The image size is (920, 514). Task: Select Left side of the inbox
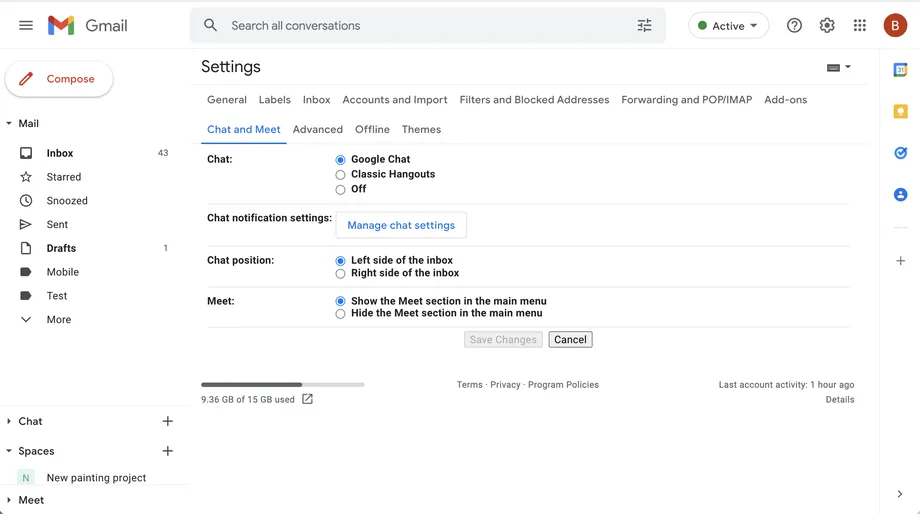tap(340, 261)
